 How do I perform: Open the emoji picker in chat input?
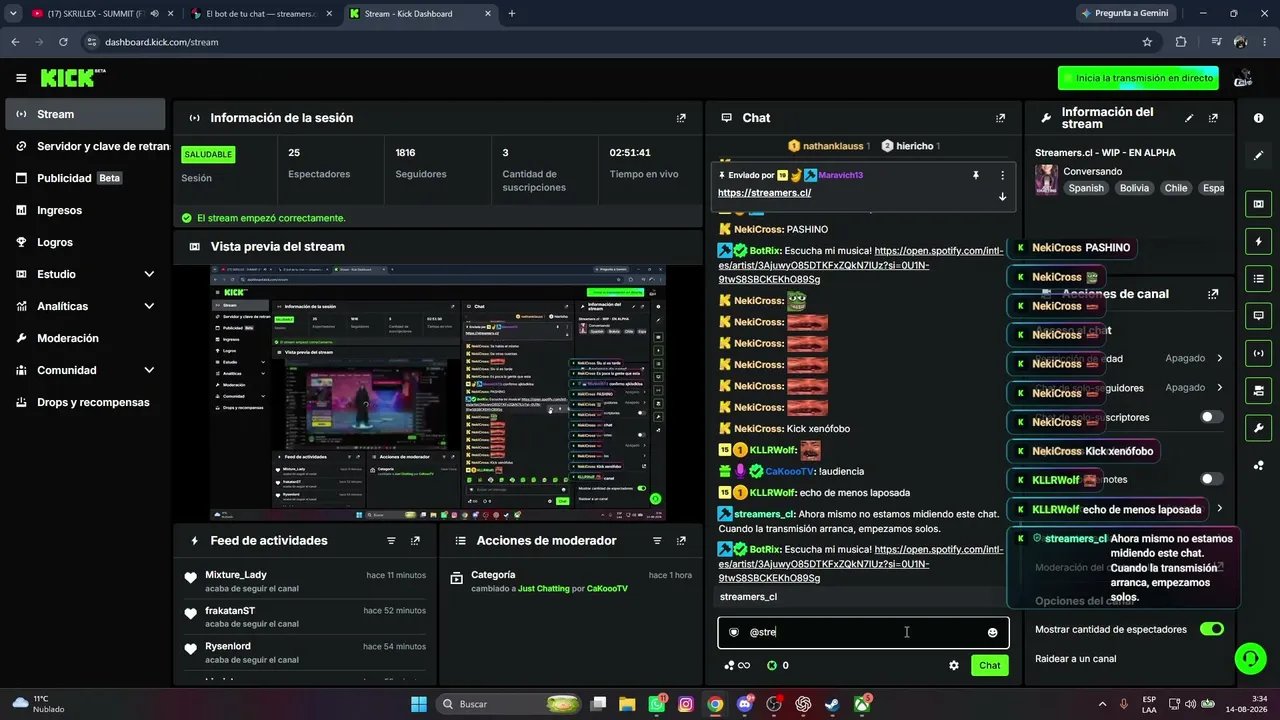coord(992,632)
